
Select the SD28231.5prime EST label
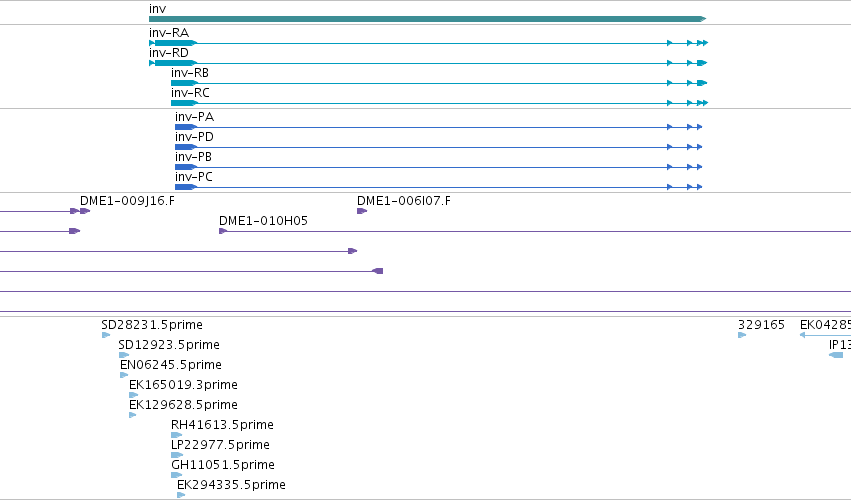click(x=152, y=325)
